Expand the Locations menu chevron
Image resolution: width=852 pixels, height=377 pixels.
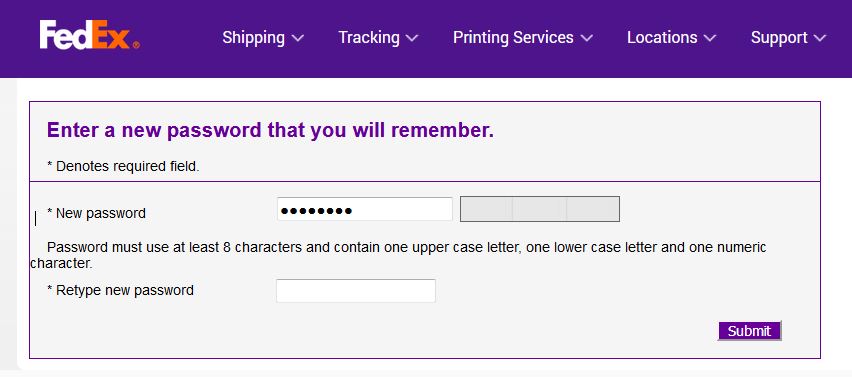click(710, 38)
